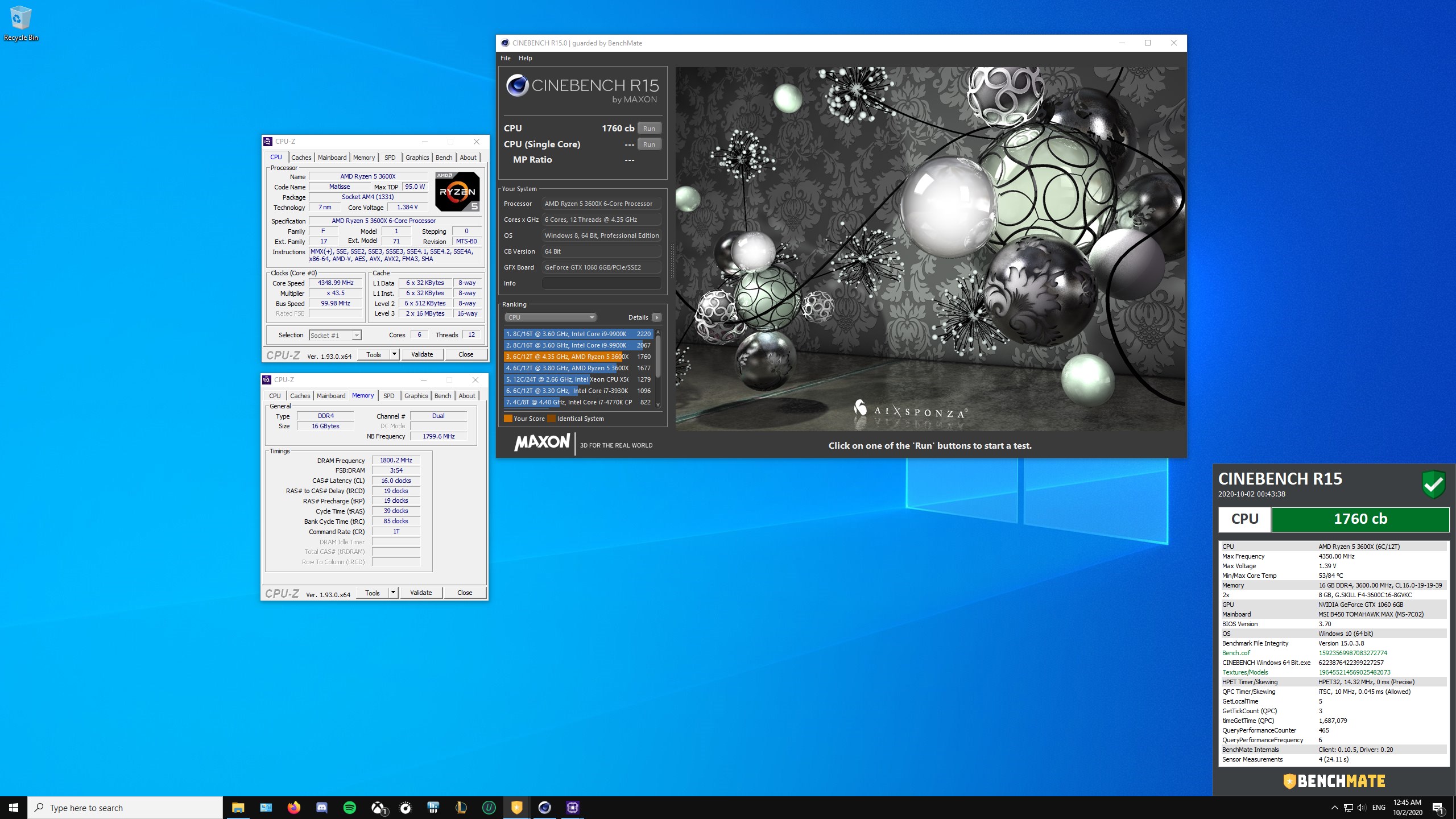Open Bench tab in upper CPU-Z window
Image resolution: width=1456 pixels, height=819 pixels.
(444, 158)
